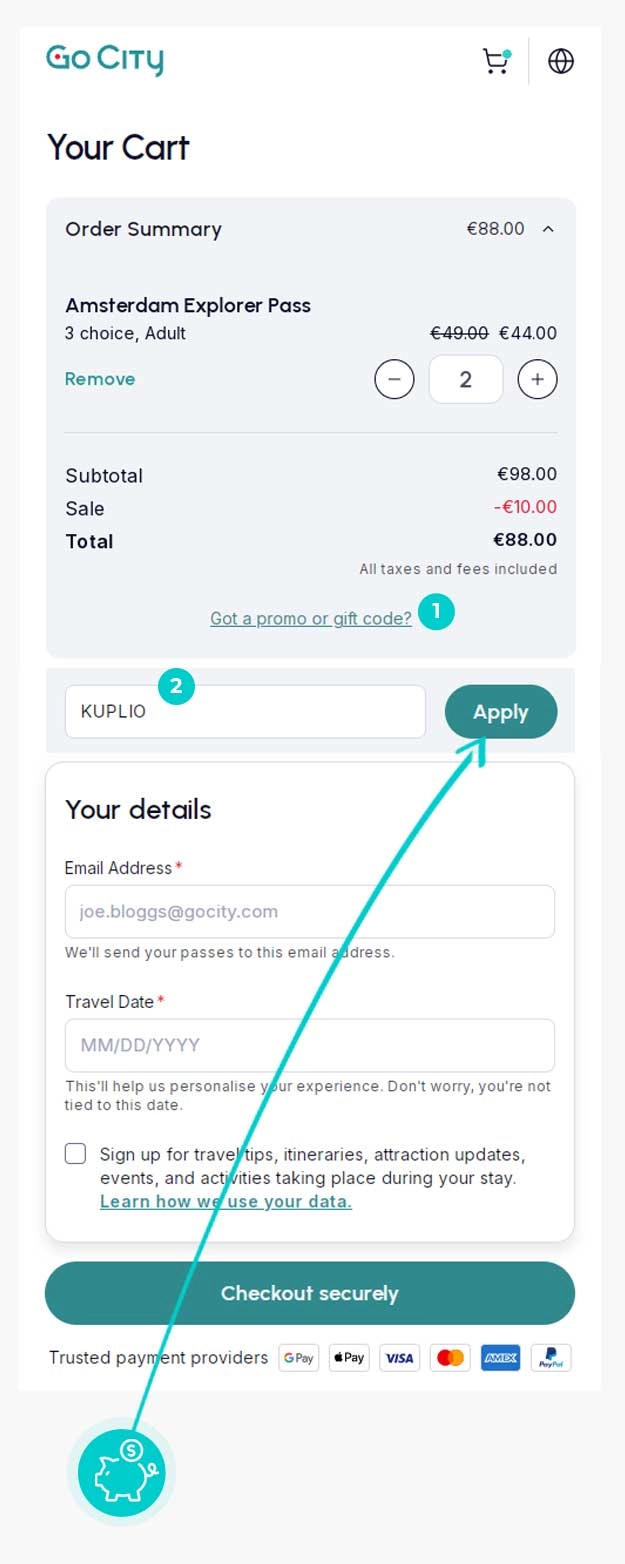Image resolution: width=625 pixels, height=1564 pixels.
Task: Open the language globe icon
Action: tap(560, 61)
